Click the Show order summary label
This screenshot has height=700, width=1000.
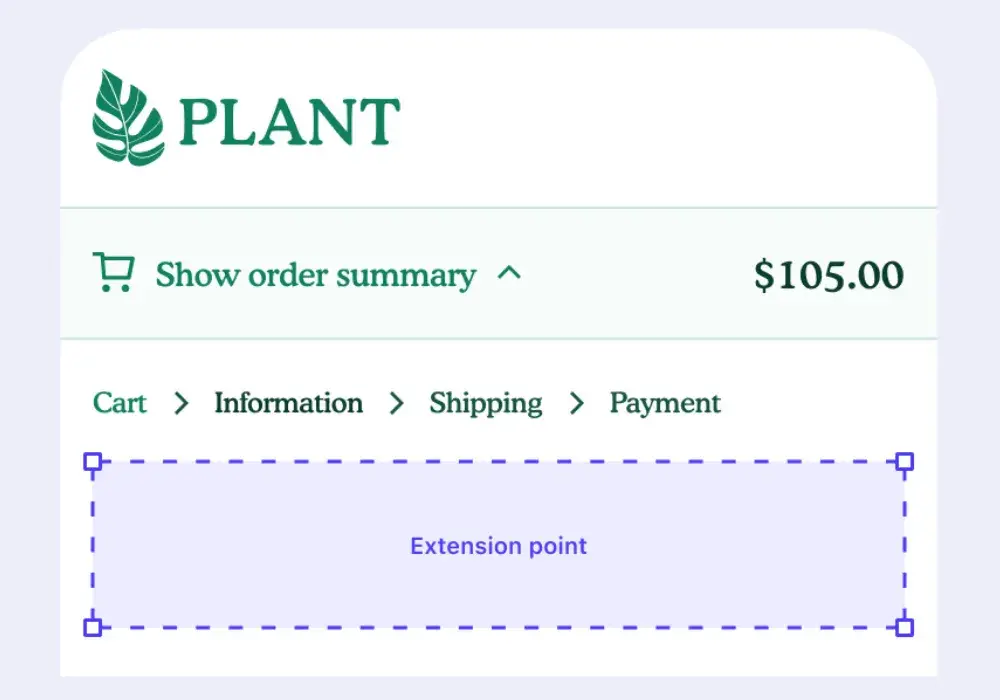[x=315, y=275]
